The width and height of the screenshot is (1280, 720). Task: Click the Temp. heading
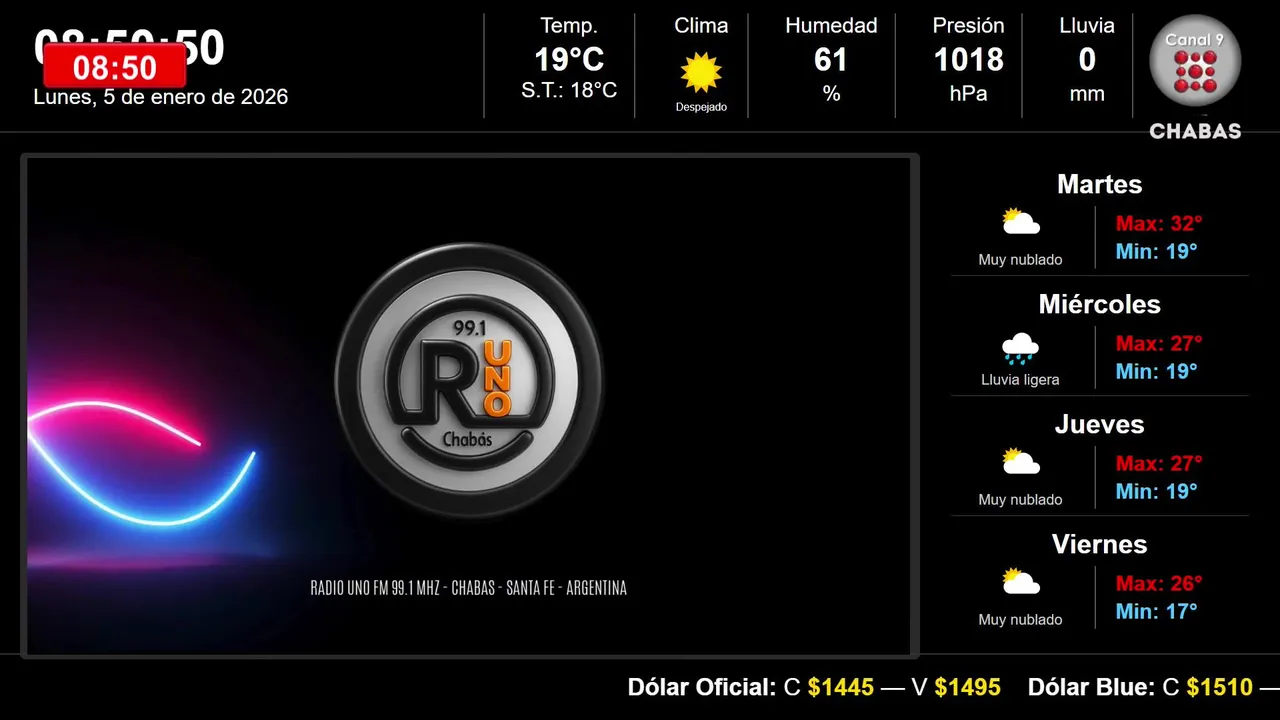coord(569,26)
